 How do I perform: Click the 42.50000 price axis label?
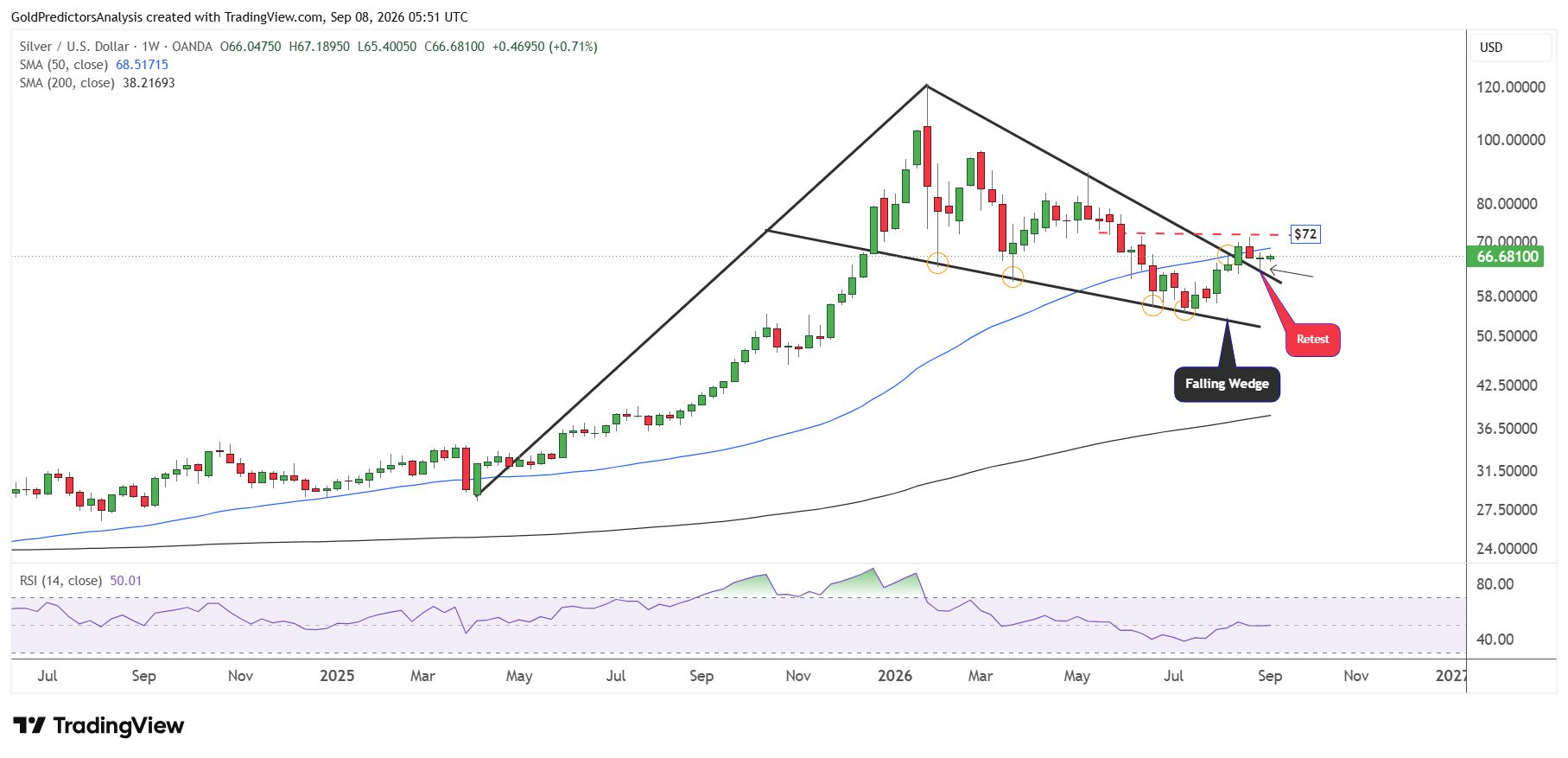click(x=1507, y=385)
